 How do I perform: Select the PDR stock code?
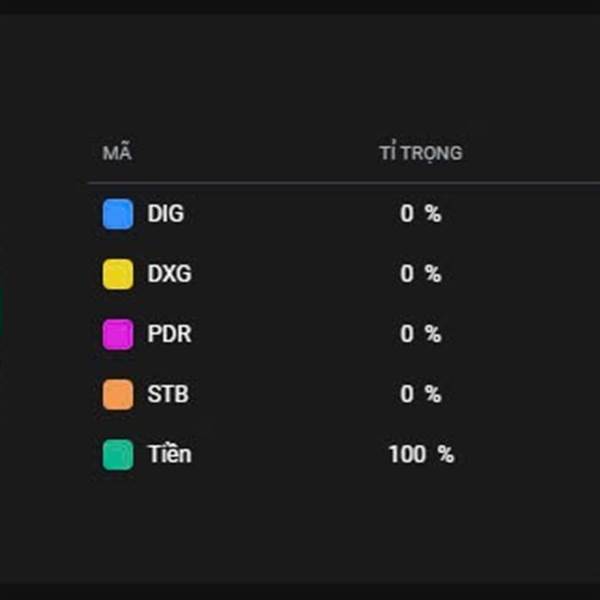[169, 334]
